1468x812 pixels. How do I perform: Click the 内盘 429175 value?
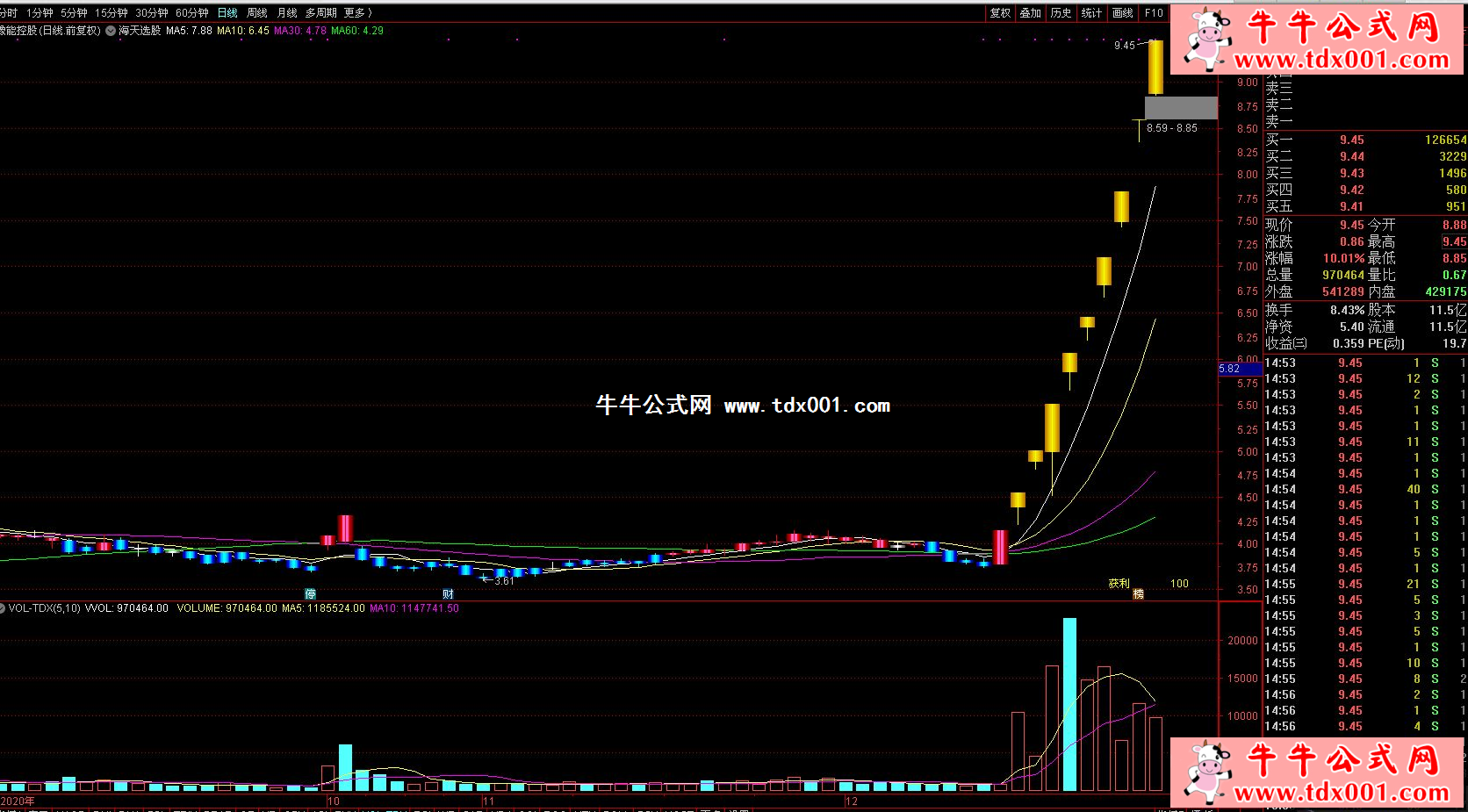1445,292
